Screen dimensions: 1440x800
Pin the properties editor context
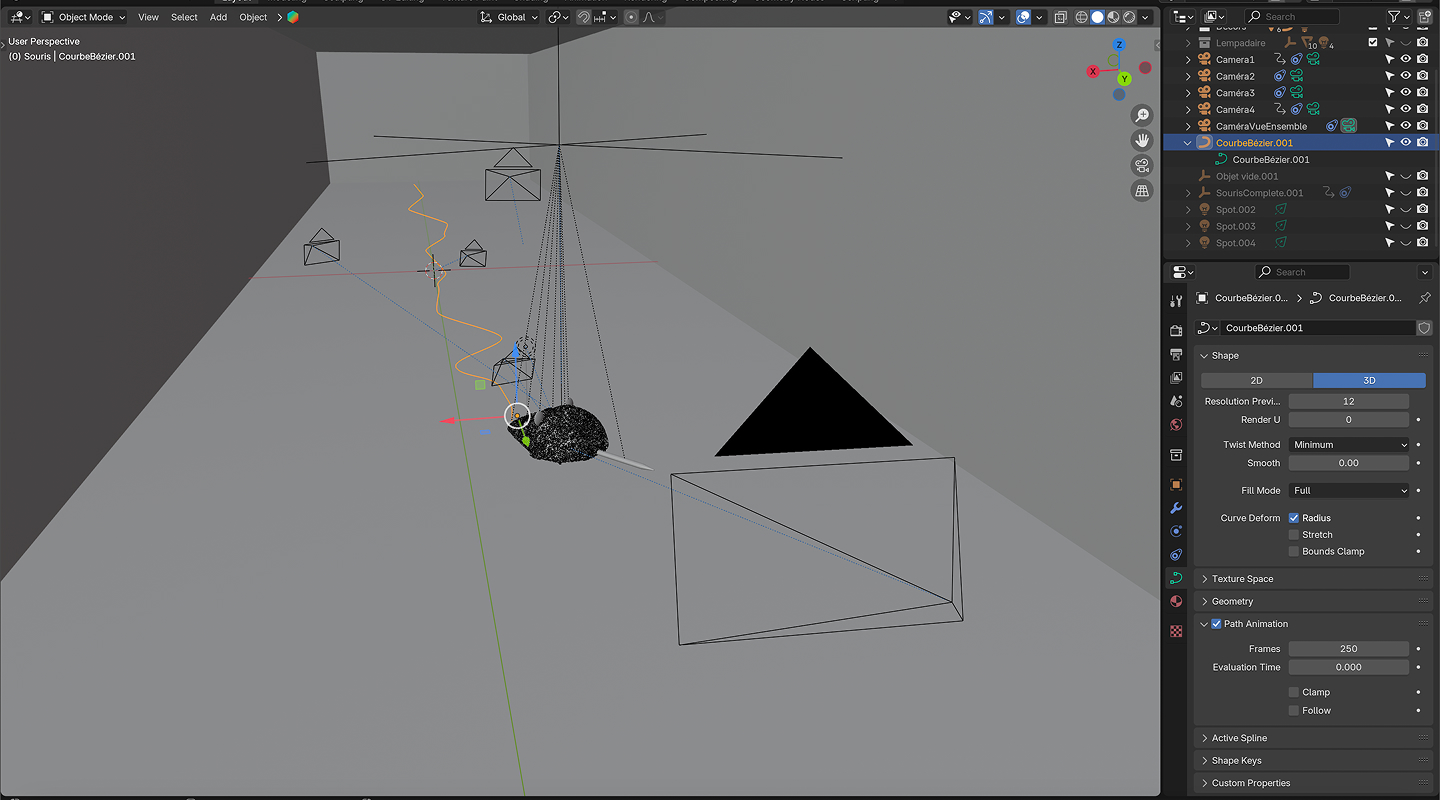click(x=1424, y=298)
